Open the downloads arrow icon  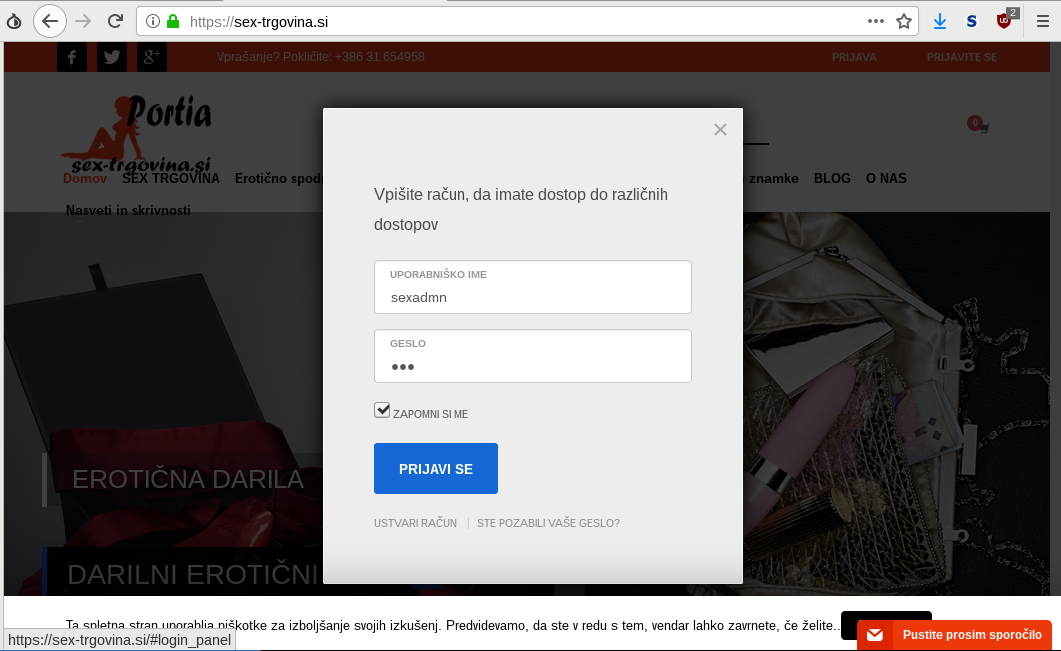(940, 21)
